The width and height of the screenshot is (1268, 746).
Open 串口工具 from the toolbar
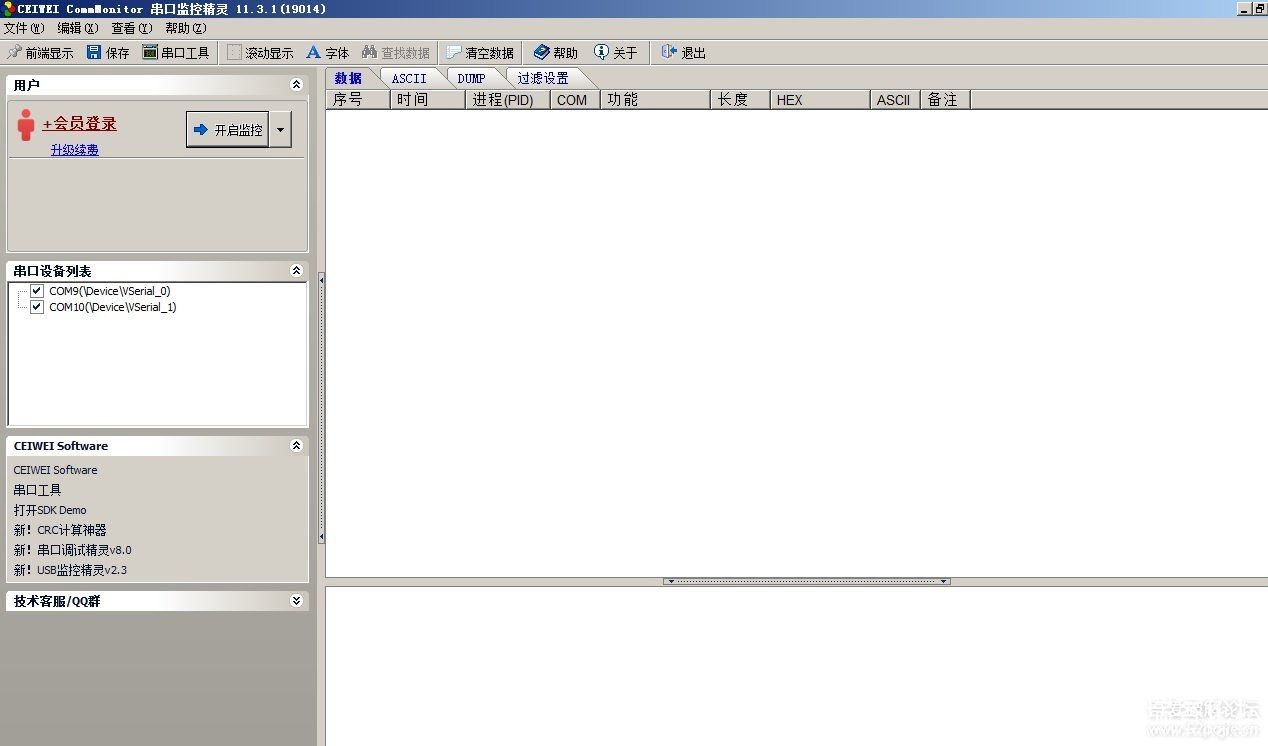pos(176,52)
